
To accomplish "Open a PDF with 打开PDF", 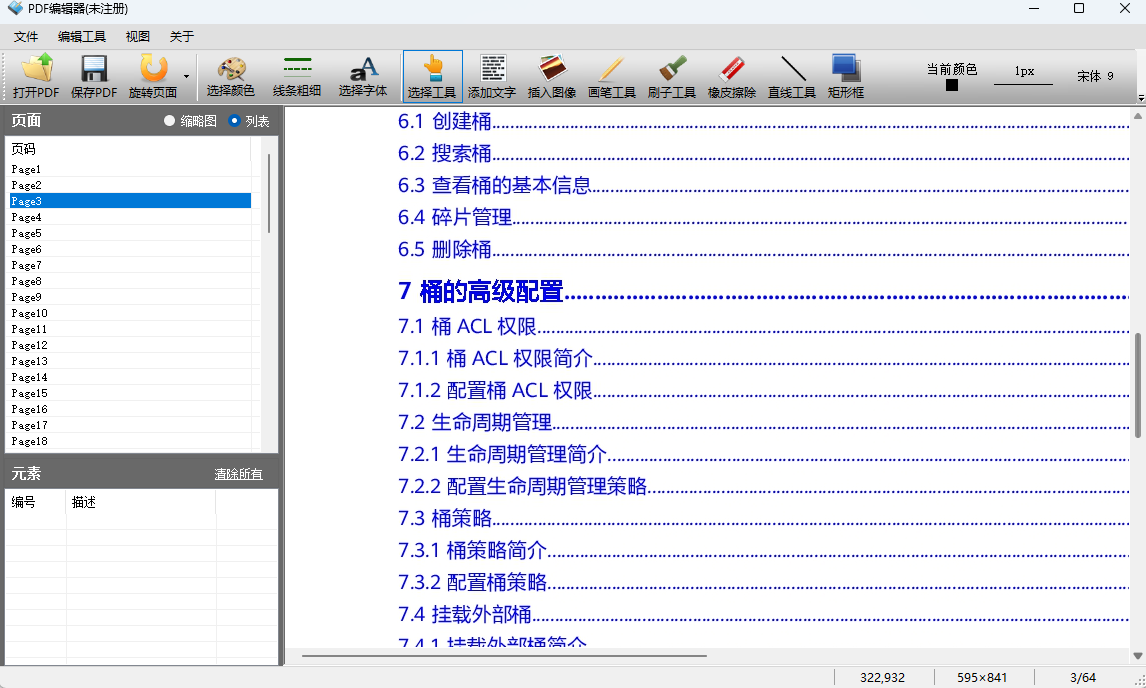I will [37, 76].
